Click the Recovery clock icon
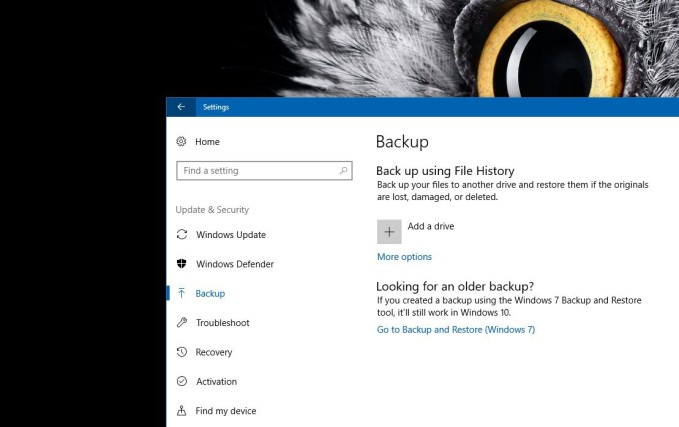This screenshot has height=427, width=679. (182, 352)
